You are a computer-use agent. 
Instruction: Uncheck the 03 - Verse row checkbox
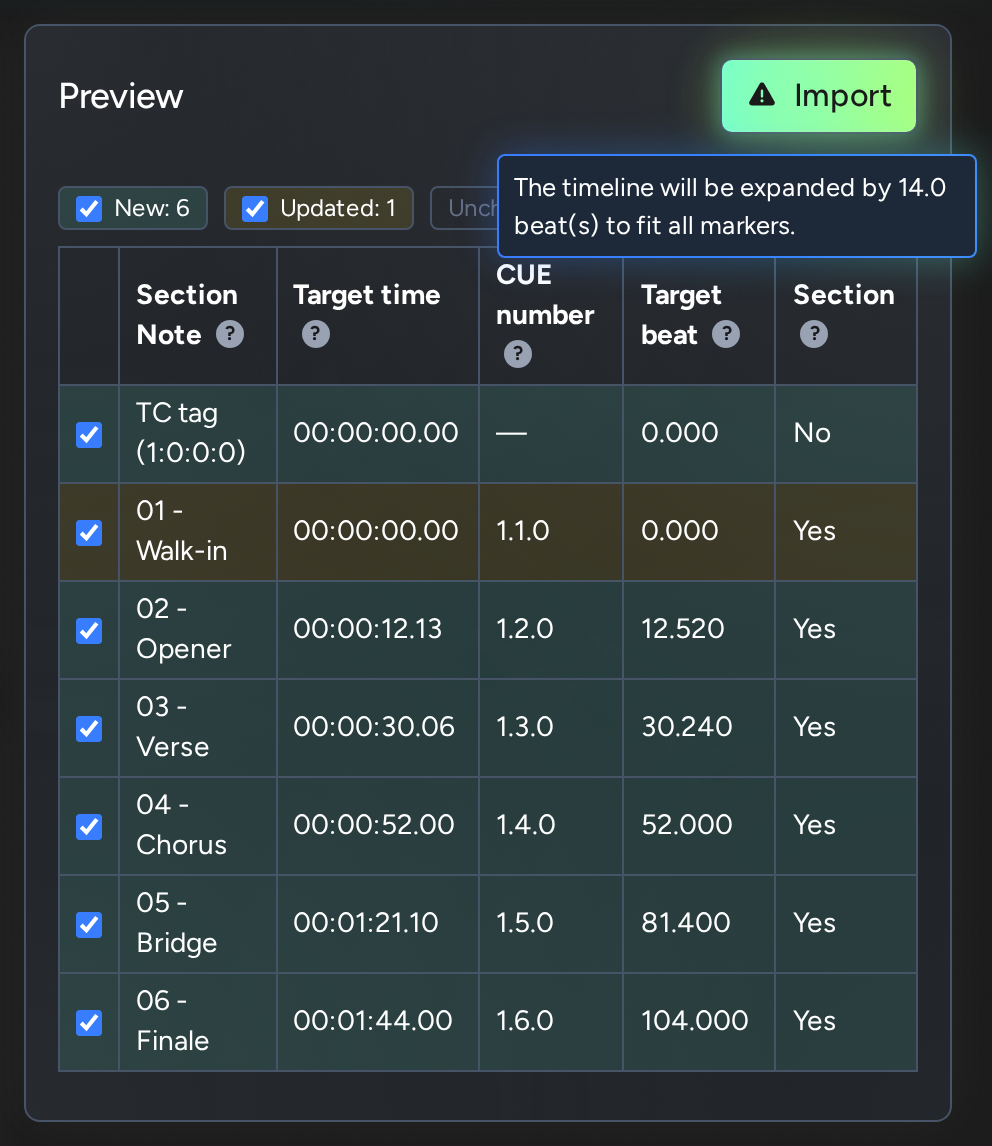click(x=89, y=729)
